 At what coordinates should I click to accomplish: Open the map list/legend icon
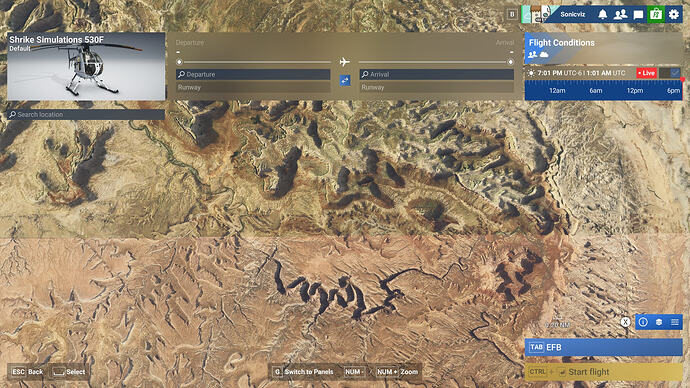(675, 322)
